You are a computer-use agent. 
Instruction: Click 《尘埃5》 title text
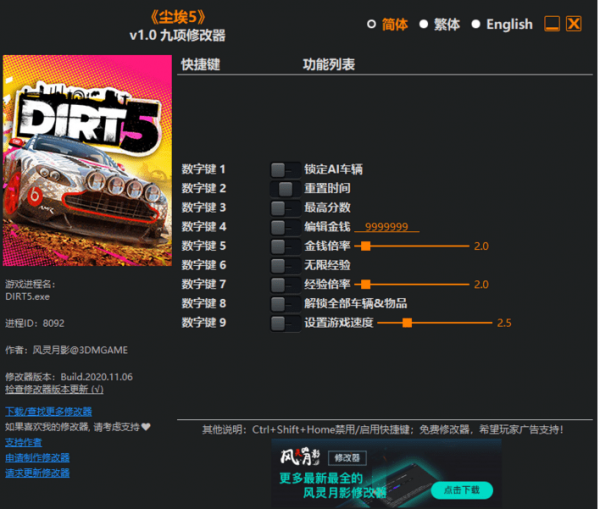[178, 17]
